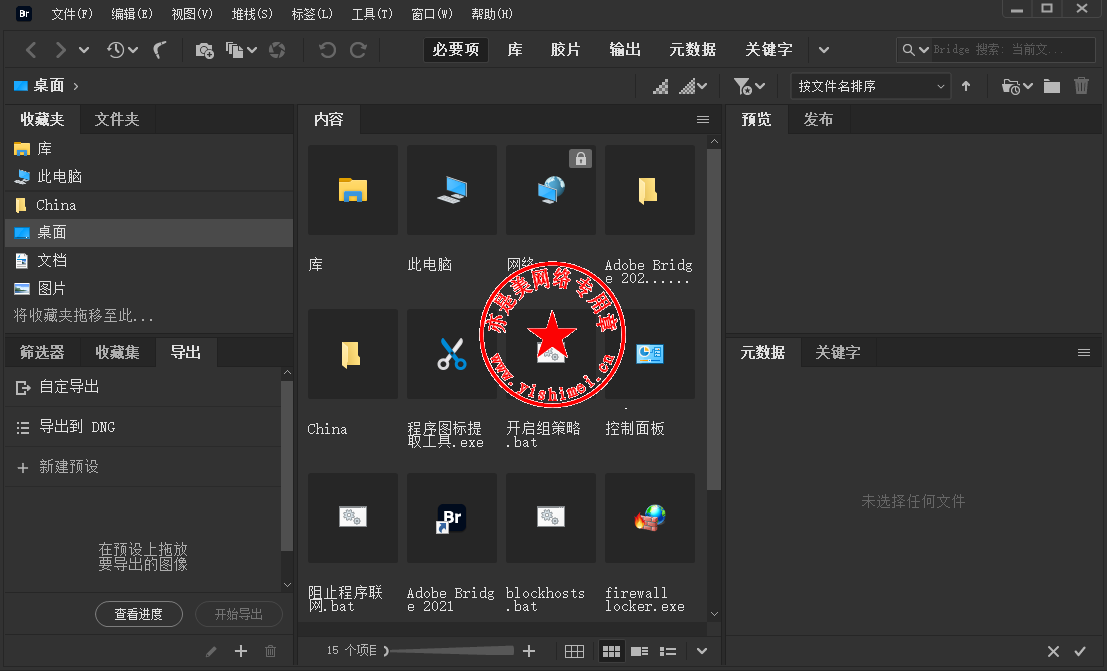
Task: Add new export preset with plus icon
Action: click(241, 651)
